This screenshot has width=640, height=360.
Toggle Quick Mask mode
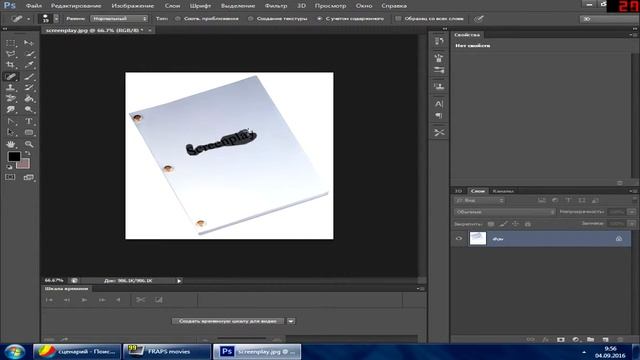point(10,177)
